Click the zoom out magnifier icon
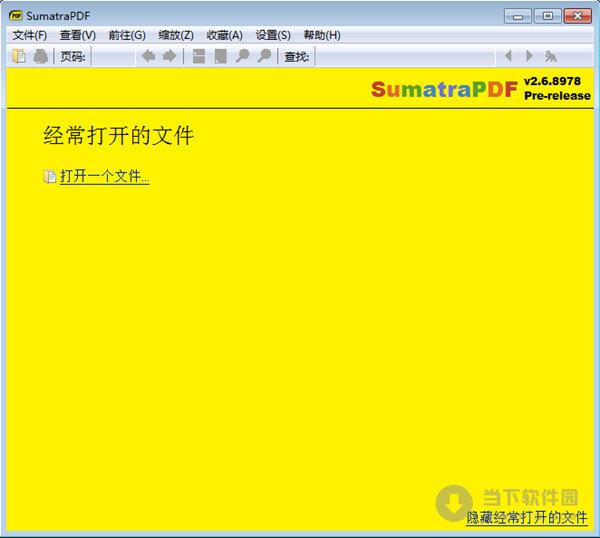Viewport: 600px width, 538px height. click(x=242, y=56)
